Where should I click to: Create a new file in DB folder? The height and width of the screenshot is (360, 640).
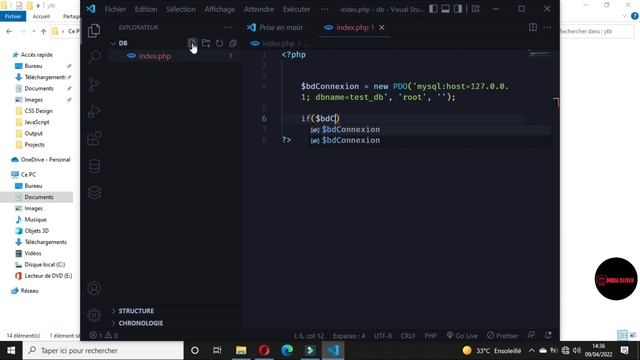192,43
